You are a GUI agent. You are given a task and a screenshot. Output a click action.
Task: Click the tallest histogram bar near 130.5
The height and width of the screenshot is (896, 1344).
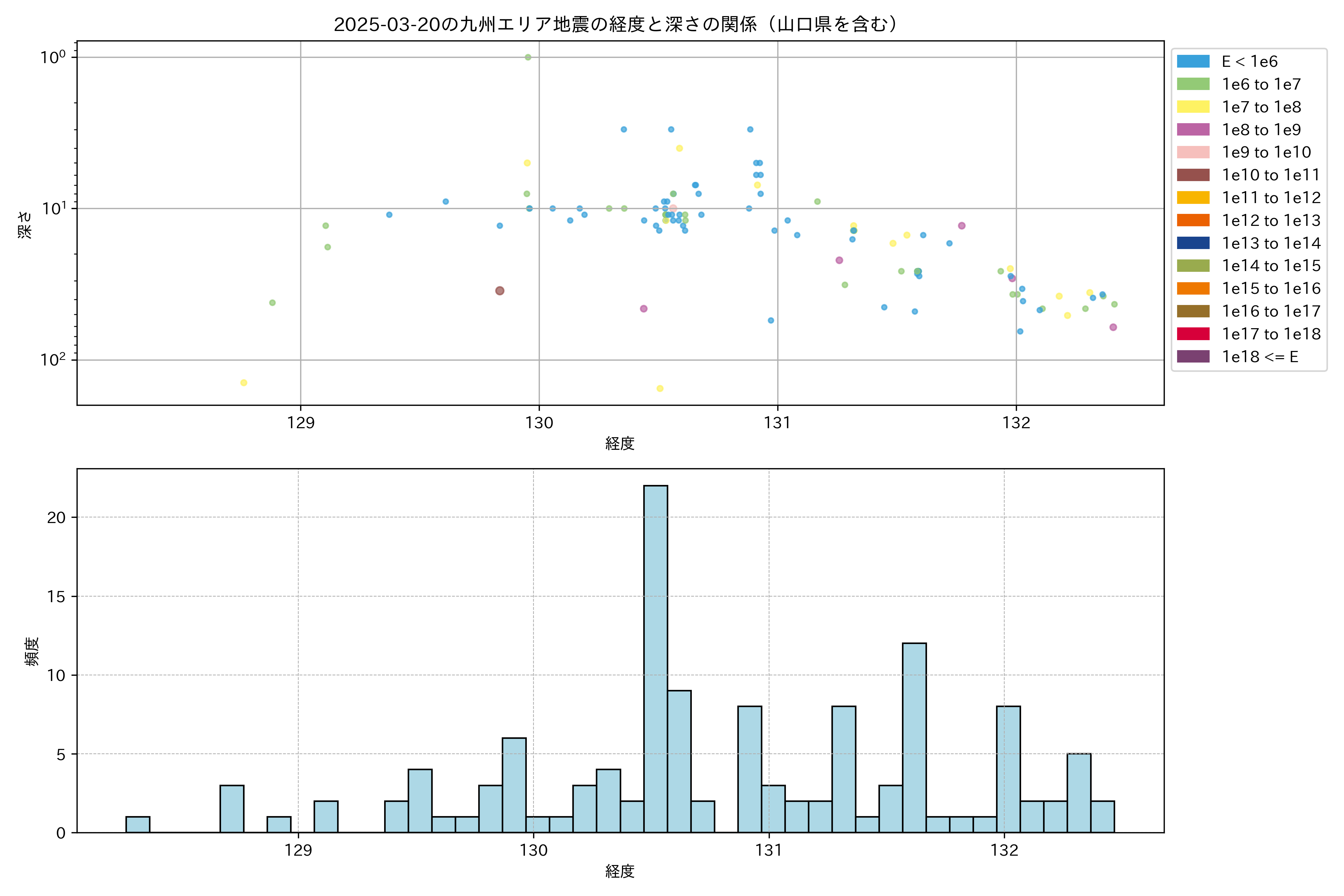click(x=656, y=658)
